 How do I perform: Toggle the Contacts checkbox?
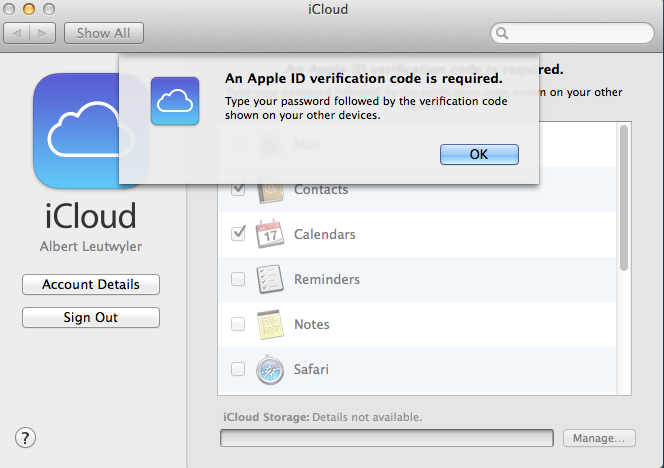click(x=238, y=189)
